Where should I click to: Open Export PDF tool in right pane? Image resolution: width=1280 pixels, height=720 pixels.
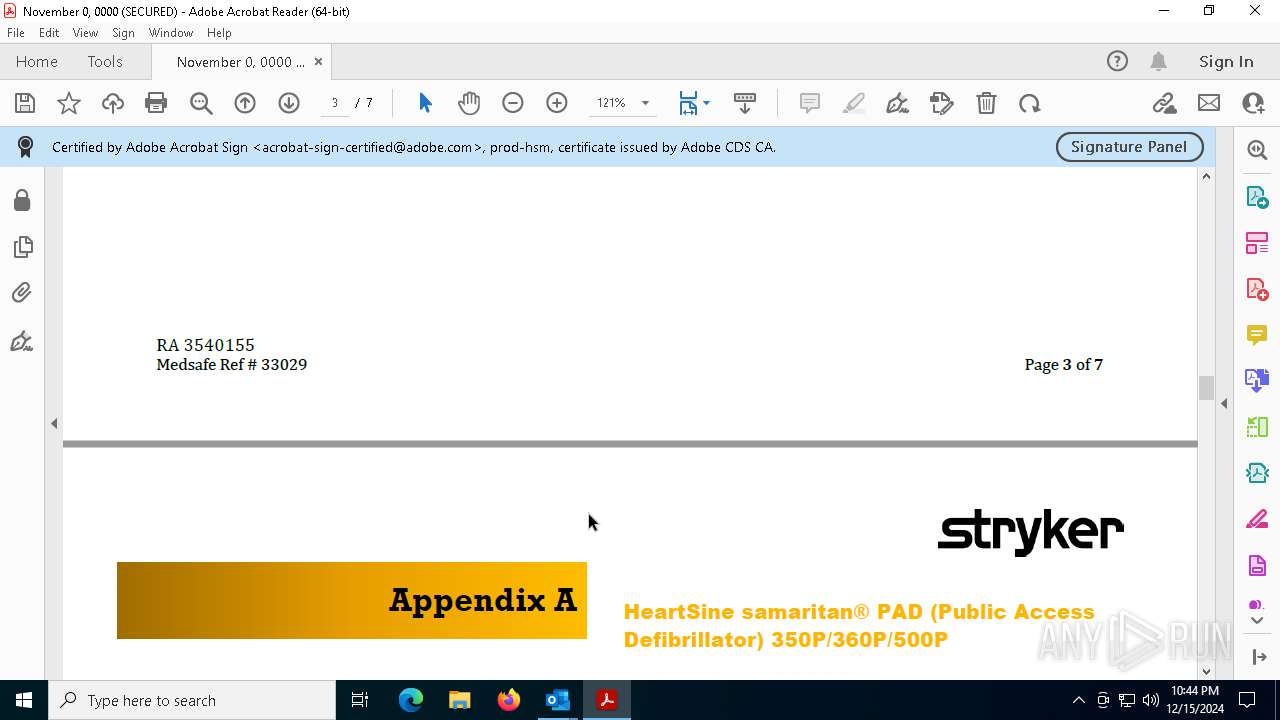(x=1257, y=197)
